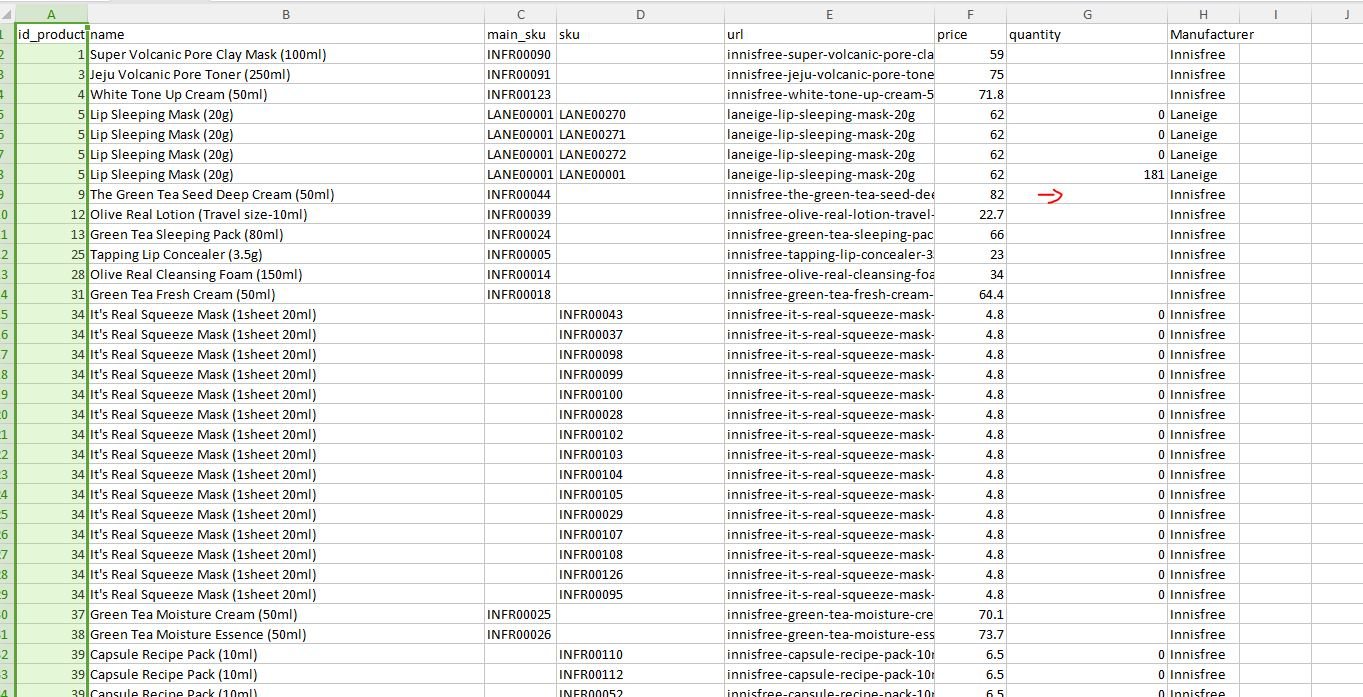1363x697 pixels.
Task: Select cell "White Tone Up Cream (50ml)"
Action: [x=286, y=94]
